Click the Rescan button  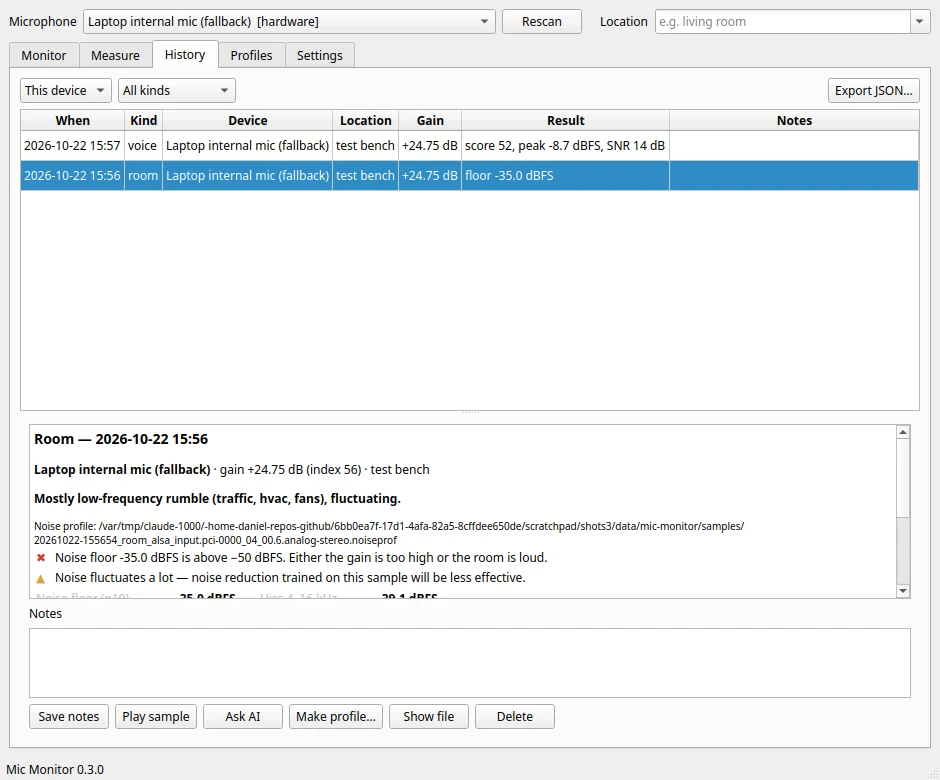pyautogui.click(x=541, y=22)
